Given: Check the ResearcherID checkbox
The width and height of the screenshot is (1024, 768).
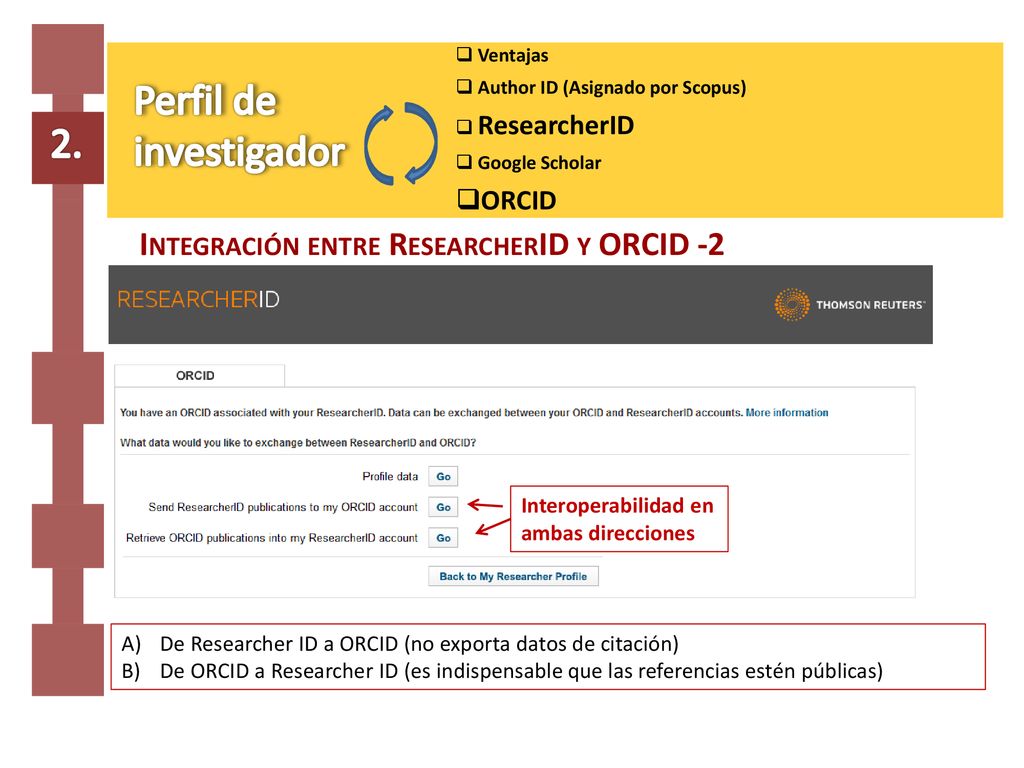Looking at the screenshot, I should 464,126.
